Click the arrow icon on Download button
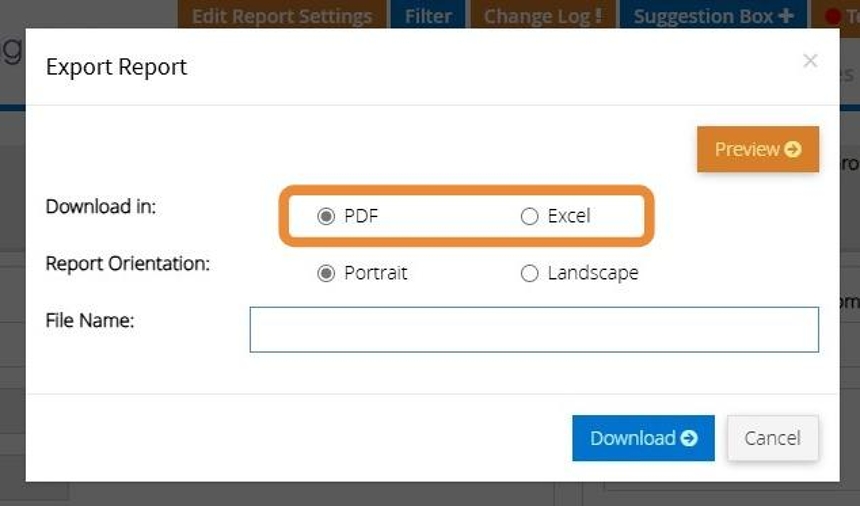The width and height of the screenshot is (860, 506). pyautogui.click(x=689, y=438)
